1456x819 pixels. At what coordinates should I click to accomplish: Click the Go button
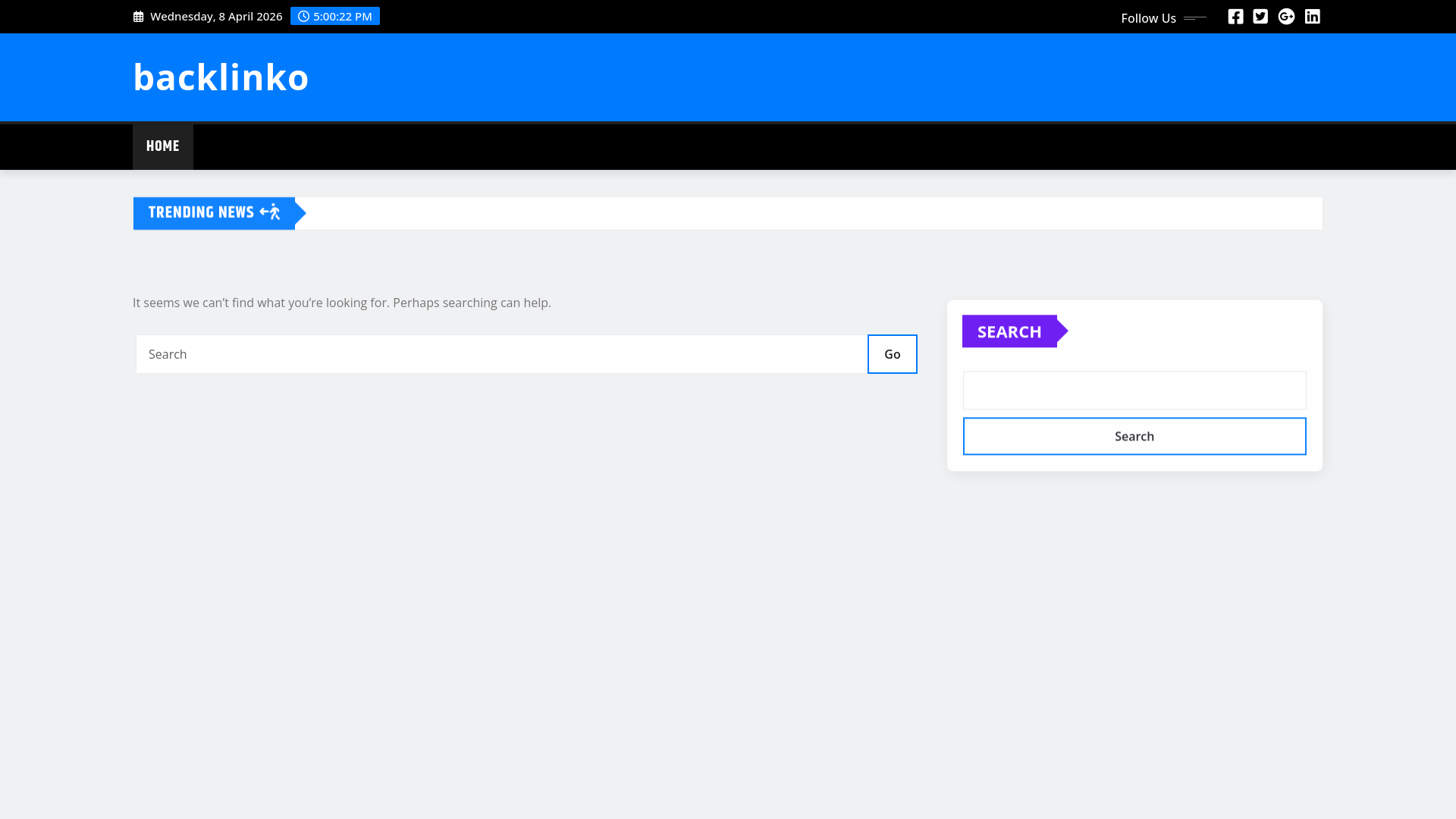coord(893,354)
